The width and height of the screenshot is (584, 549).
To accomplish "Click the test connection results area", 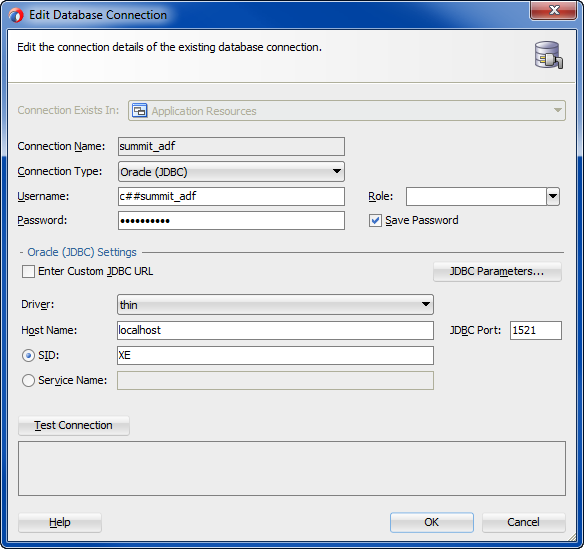I will tap(292, 469).
